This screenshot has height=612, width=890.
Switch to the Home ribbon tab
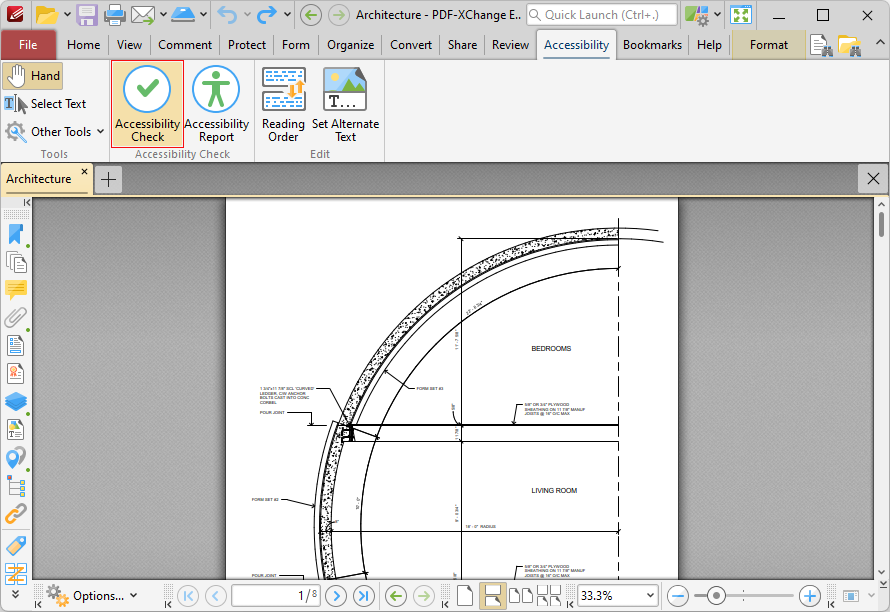pos(83,45)
